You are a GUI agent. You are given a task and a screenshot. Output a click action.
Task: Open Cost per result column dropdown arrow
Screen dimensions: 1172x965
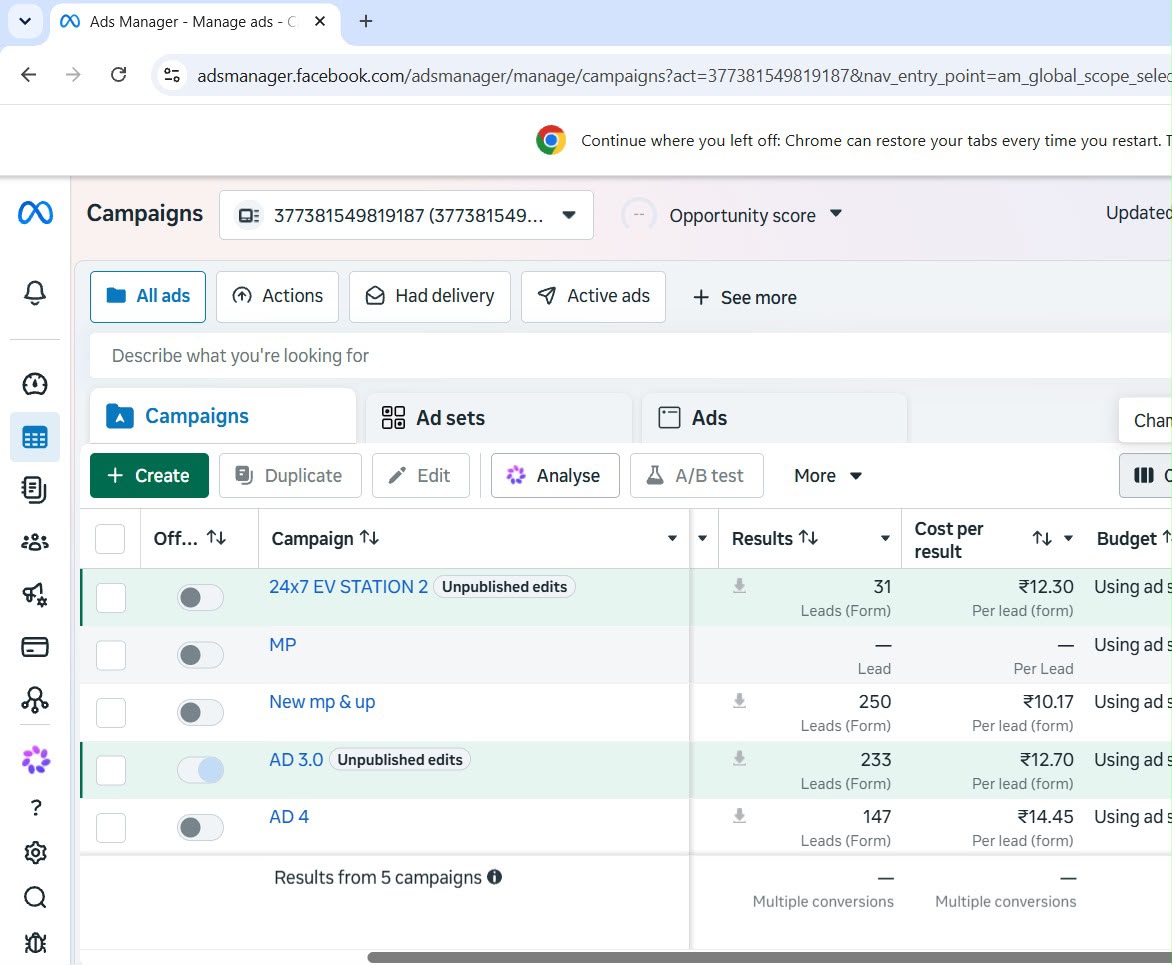point(1068,538)
